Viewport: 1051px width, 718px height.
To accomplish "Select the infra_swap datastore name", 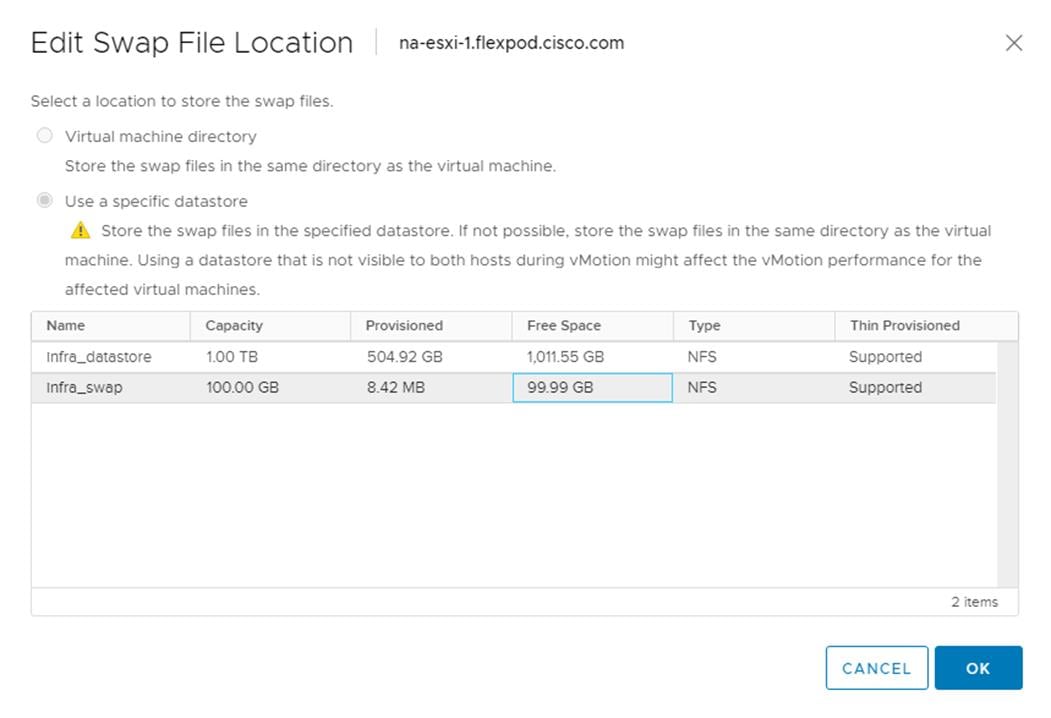I will click(84, 387).
